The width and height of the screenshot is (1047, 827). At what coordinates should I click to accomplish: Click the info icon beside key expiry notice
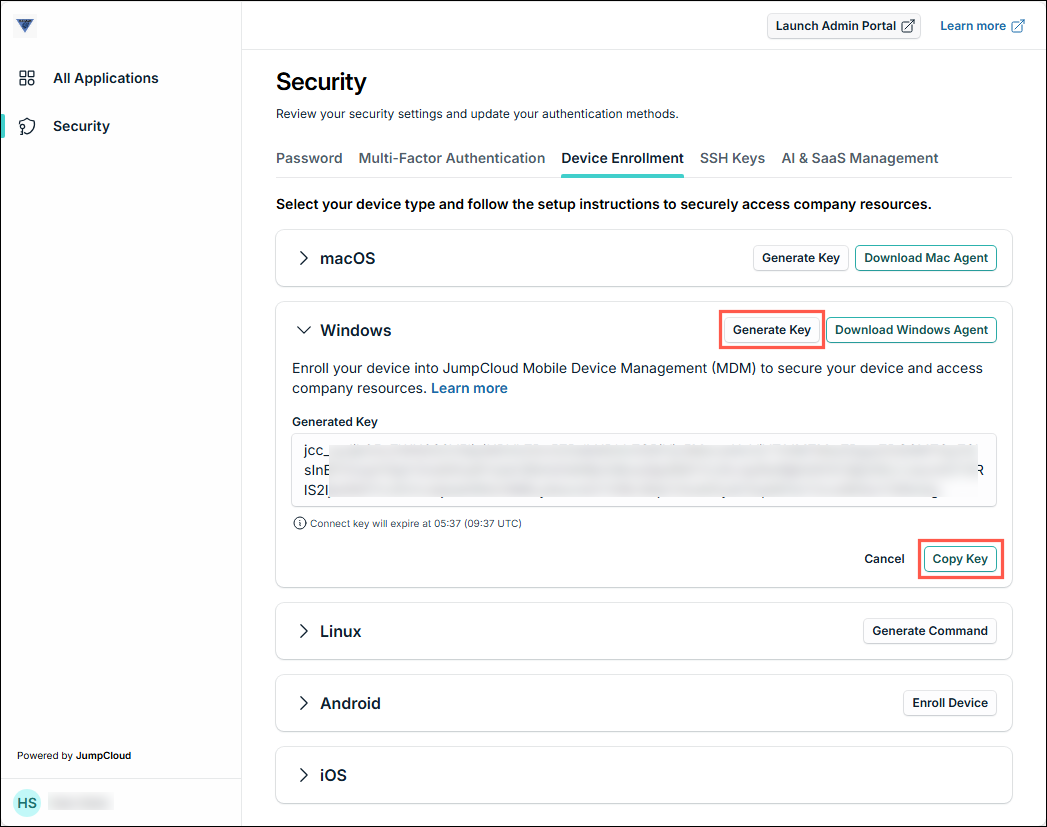coord(299,523)
